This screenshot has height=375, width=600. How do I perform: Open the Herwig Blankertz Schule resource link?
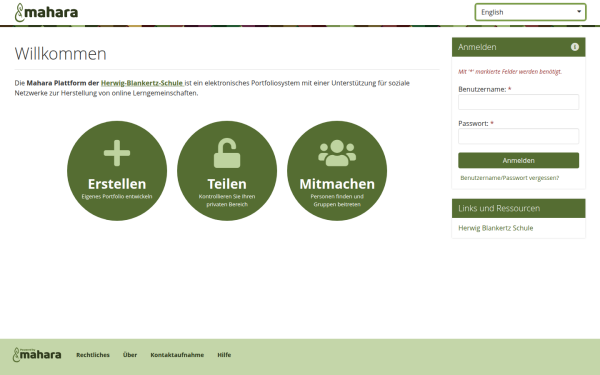point(496,228)
